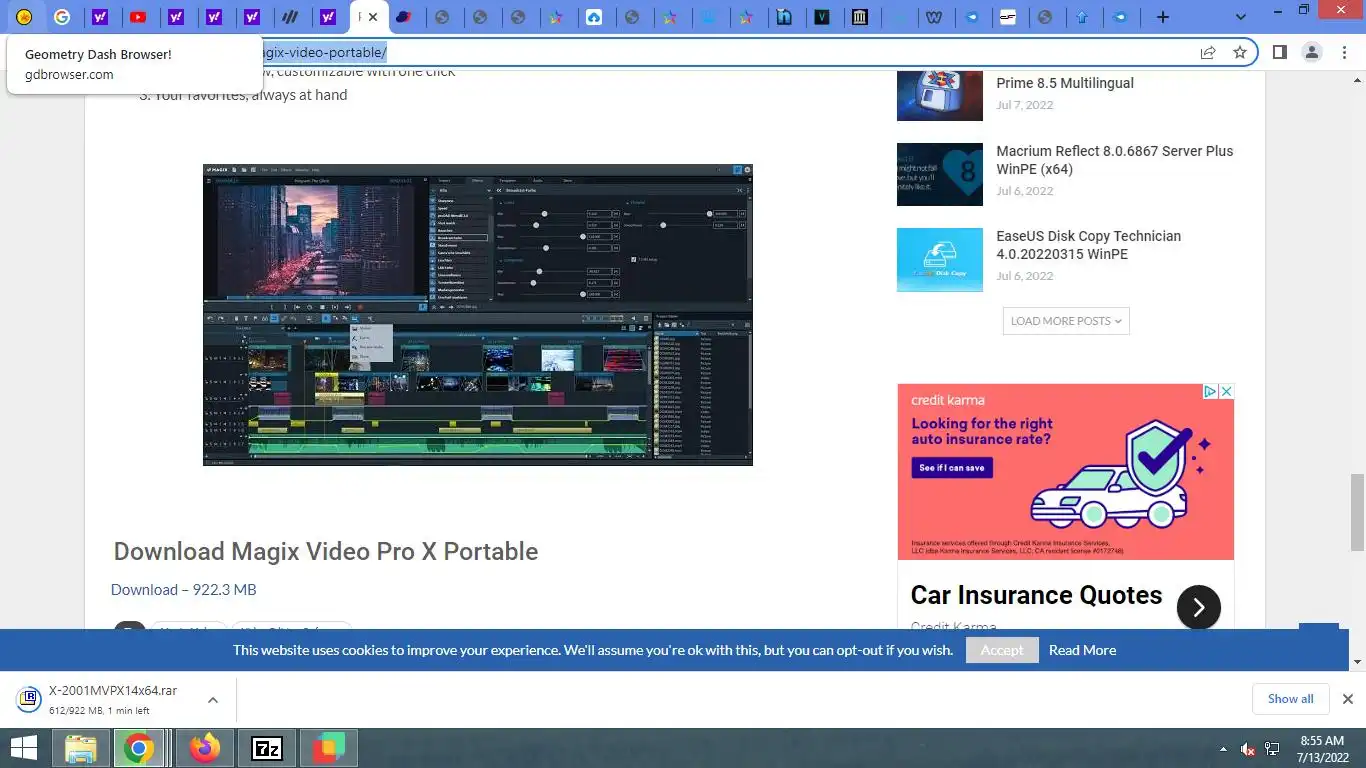Switch to the Geometry Dash Browser tab

pyautogui.click(x=24, y=17)
